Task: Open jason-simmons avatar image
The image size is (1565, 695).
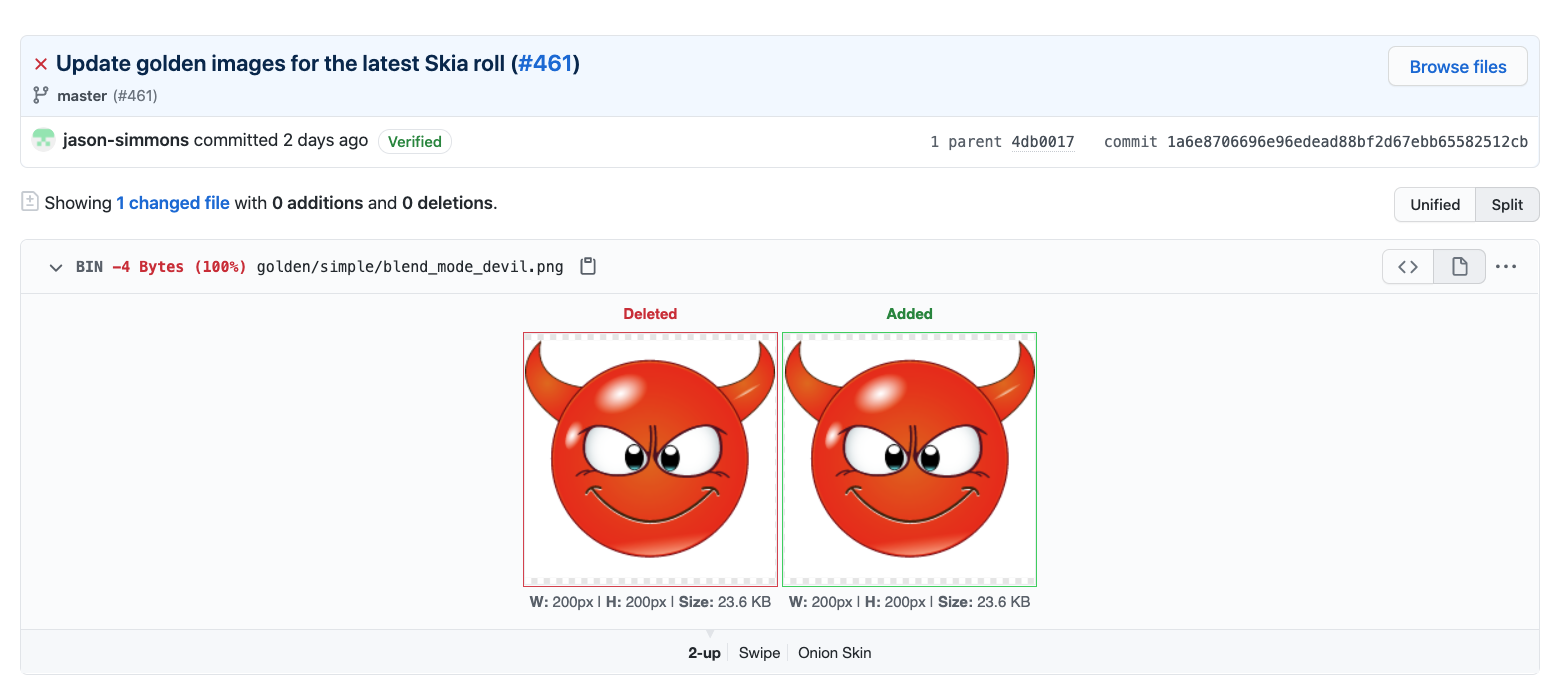Action: (x=43, y=140)
